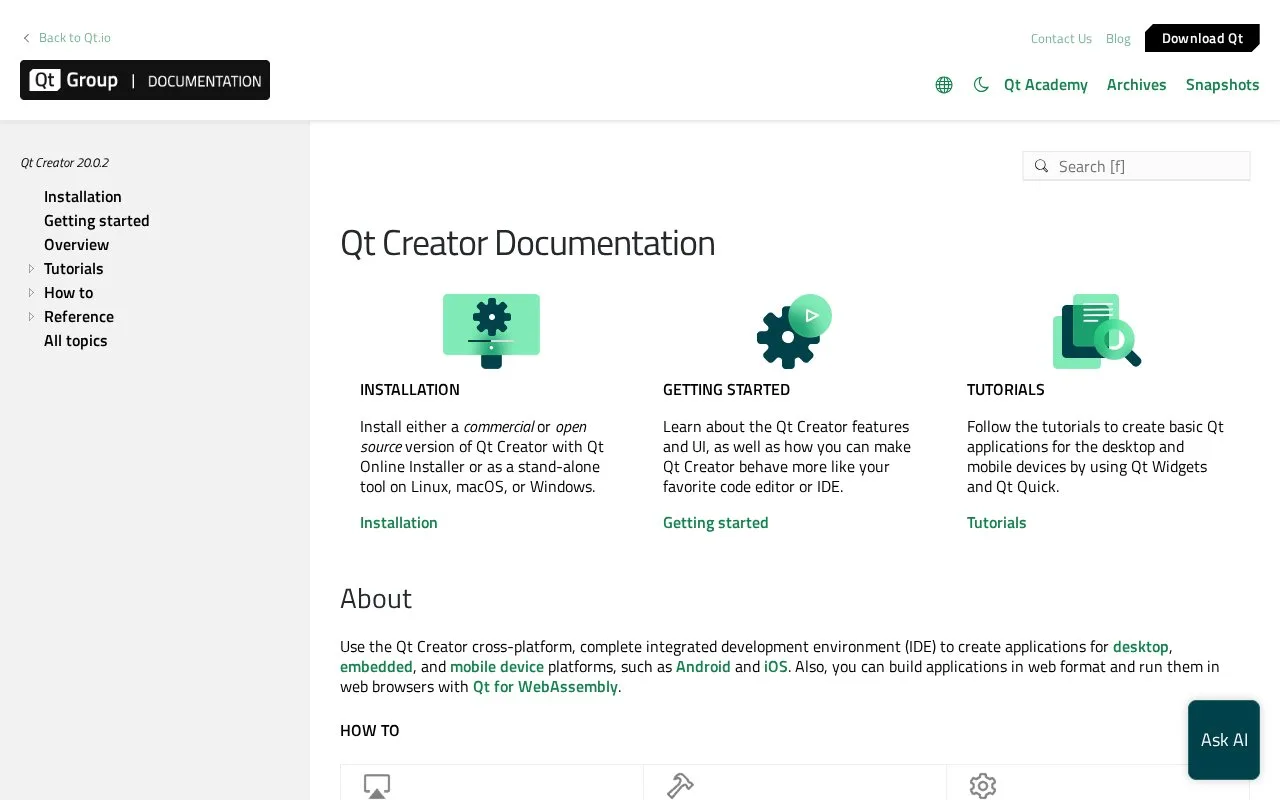
Task: Open the green Installation link under card
Action: (399, 522)
